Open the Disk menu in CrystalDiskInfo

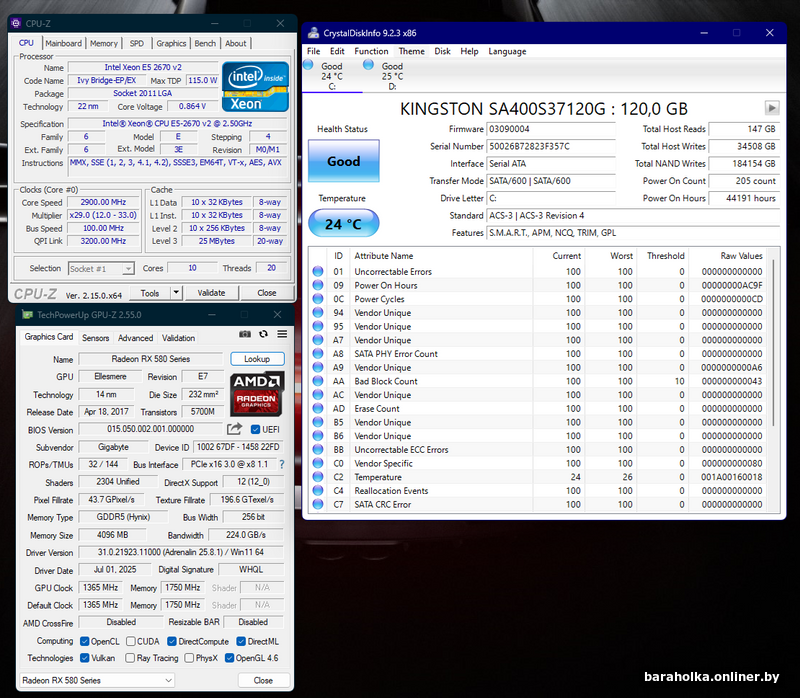coord(442,51)
